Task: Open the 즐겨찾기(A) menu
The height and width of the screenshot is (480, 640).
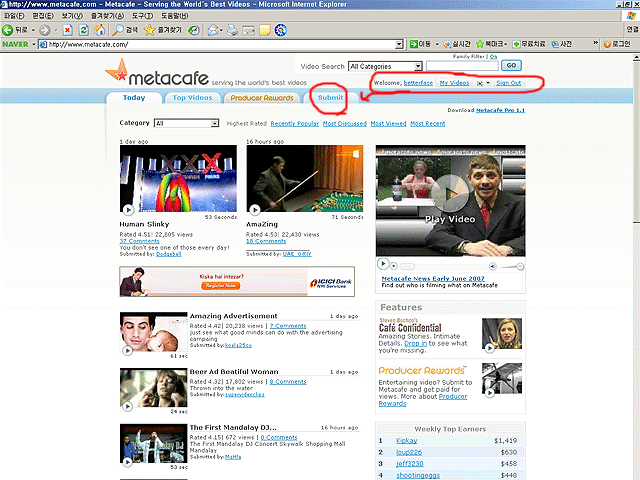Action: 107,16
